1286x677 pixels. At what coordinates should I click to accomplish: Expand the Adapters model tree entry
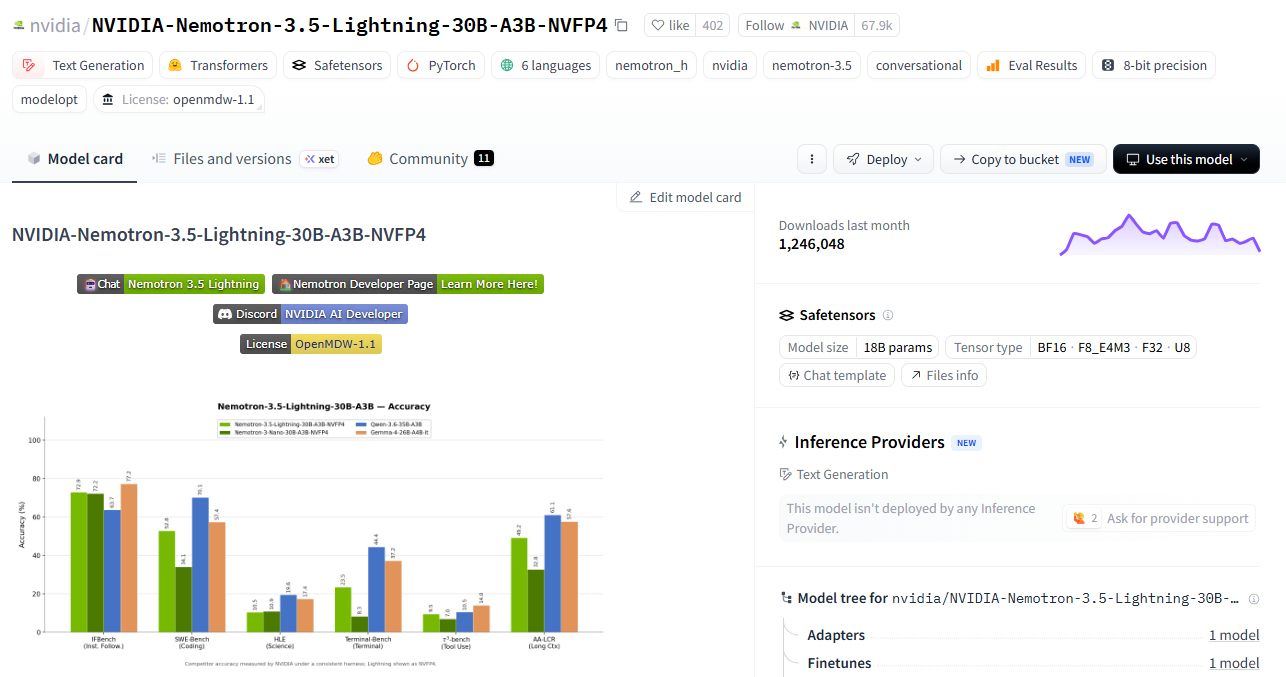click(x=1033, y=635)
